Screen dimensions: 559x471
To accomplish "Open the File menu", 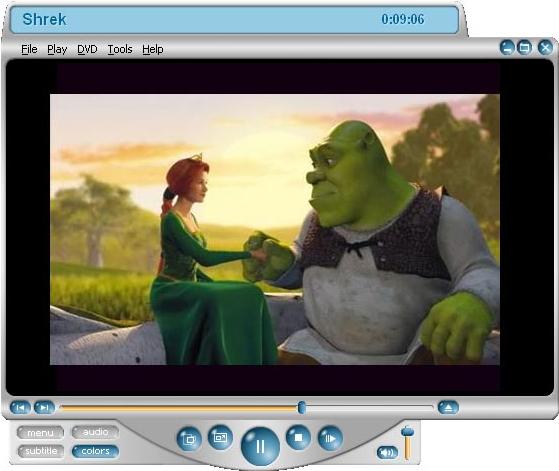I will (x=29, y=49).
